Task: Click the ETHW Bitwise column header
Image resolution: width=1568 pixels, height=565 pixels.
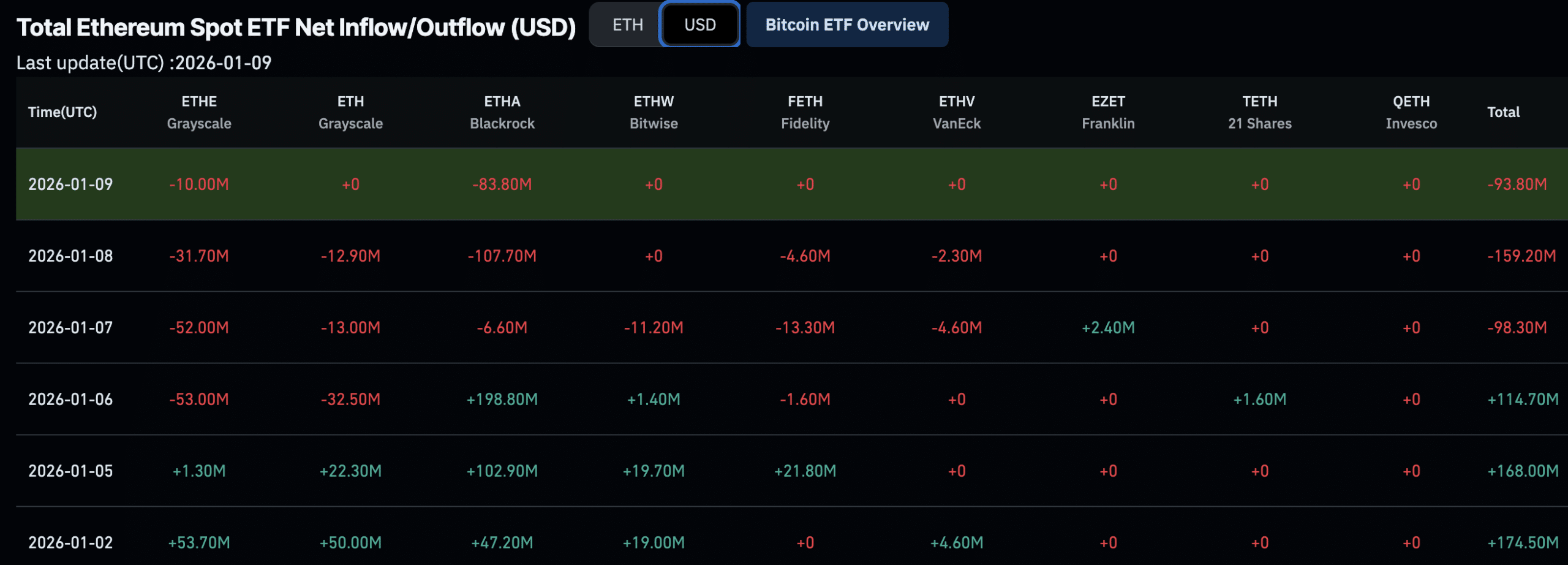Action: point(654,112)
